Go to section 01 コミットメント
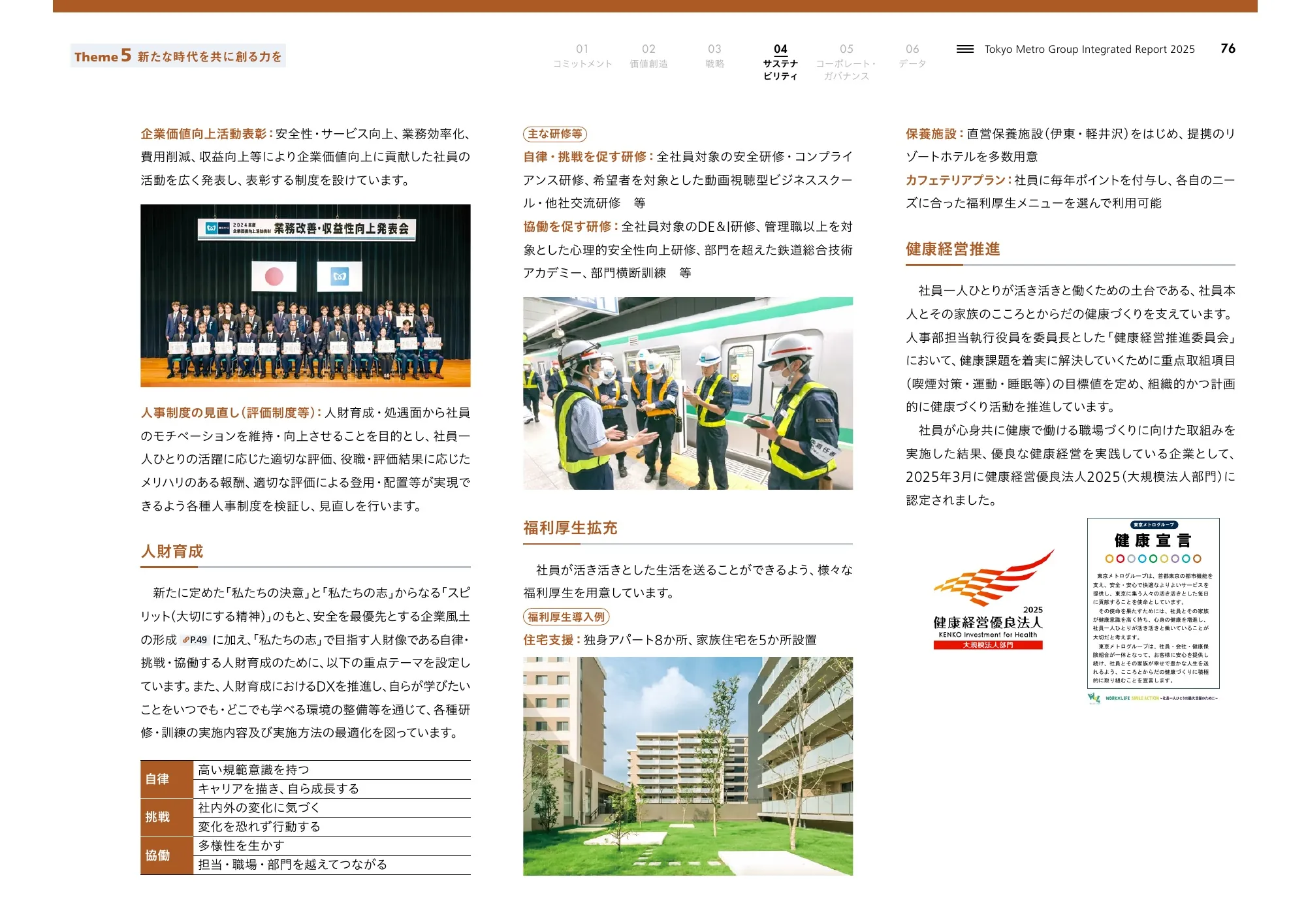The width and height of the screenshot is (1306, 924). coord(582,56)
